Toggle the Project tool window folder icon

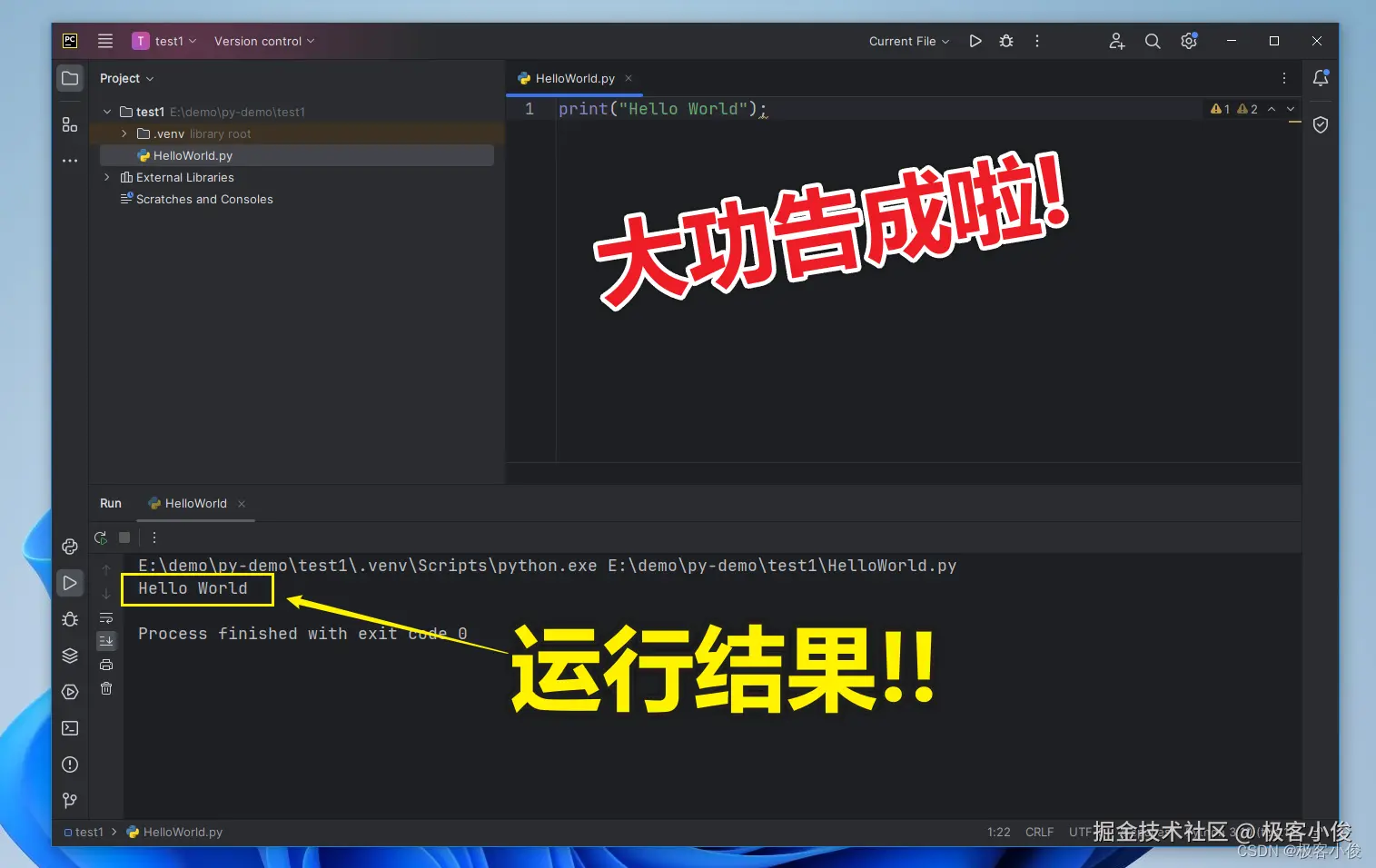click(x=70, y=78)
